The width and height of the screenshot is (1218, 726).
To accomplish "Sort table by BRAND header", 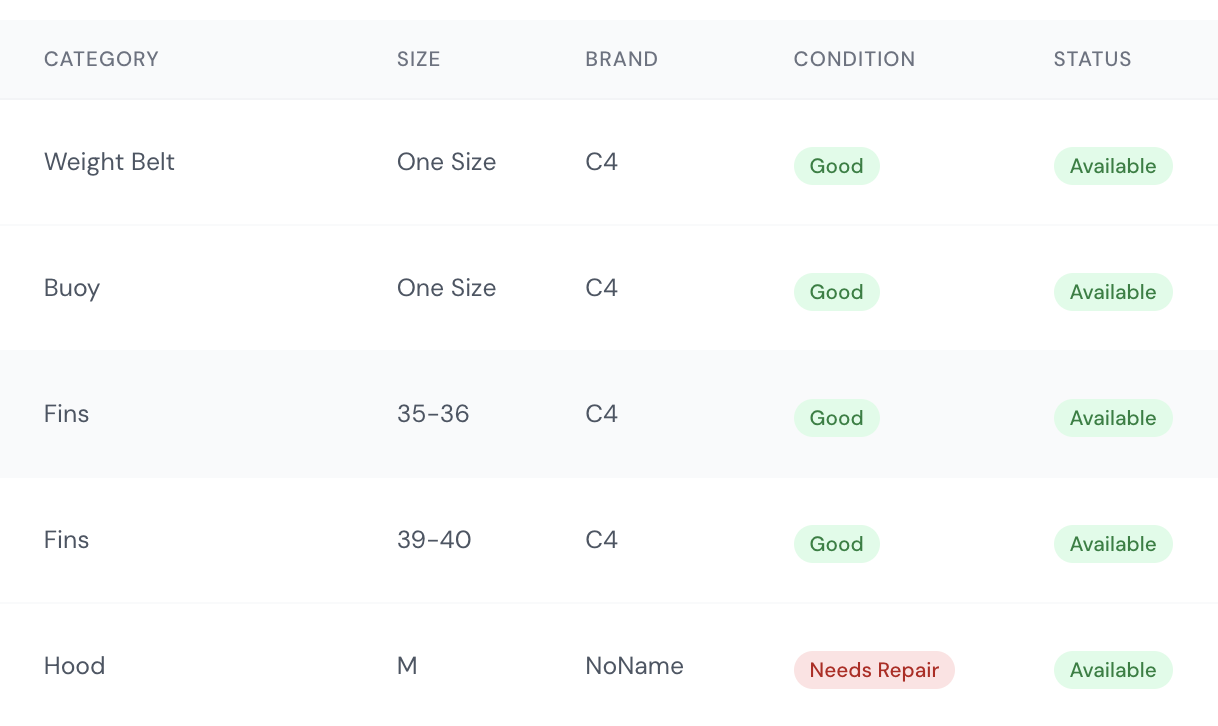I will pyautogui.click(x=621, y=59).
